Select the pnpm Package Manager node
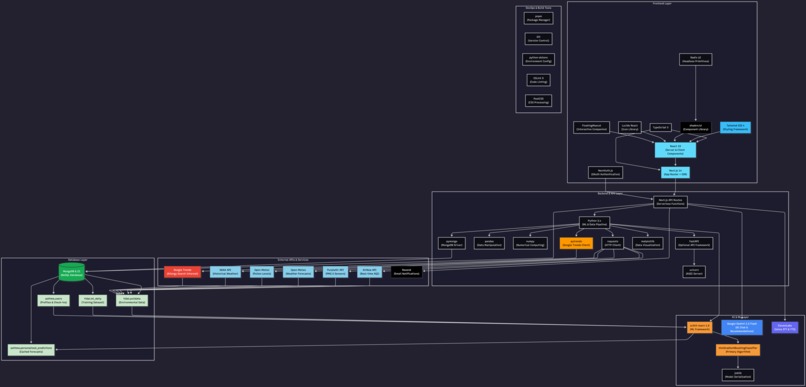This screenshot has width=806, height=387. tap(538, 19)
